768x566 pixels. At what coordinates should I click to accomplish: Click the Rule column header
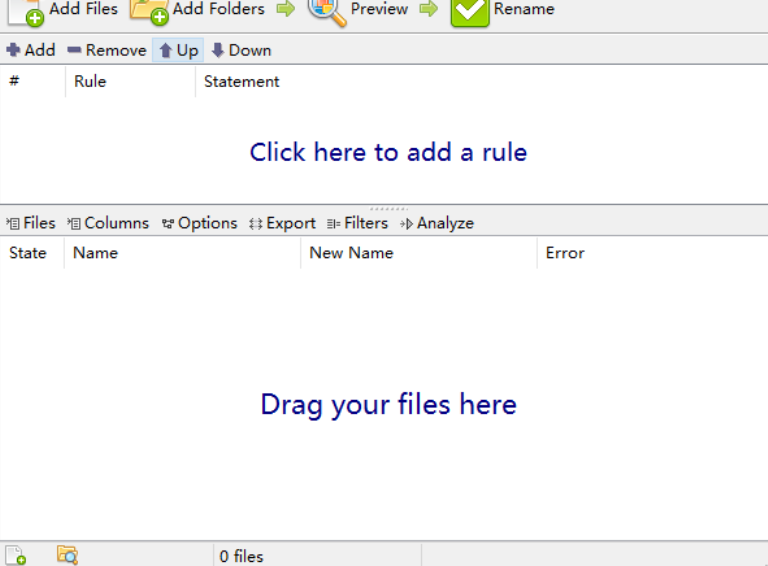[130, 81]
